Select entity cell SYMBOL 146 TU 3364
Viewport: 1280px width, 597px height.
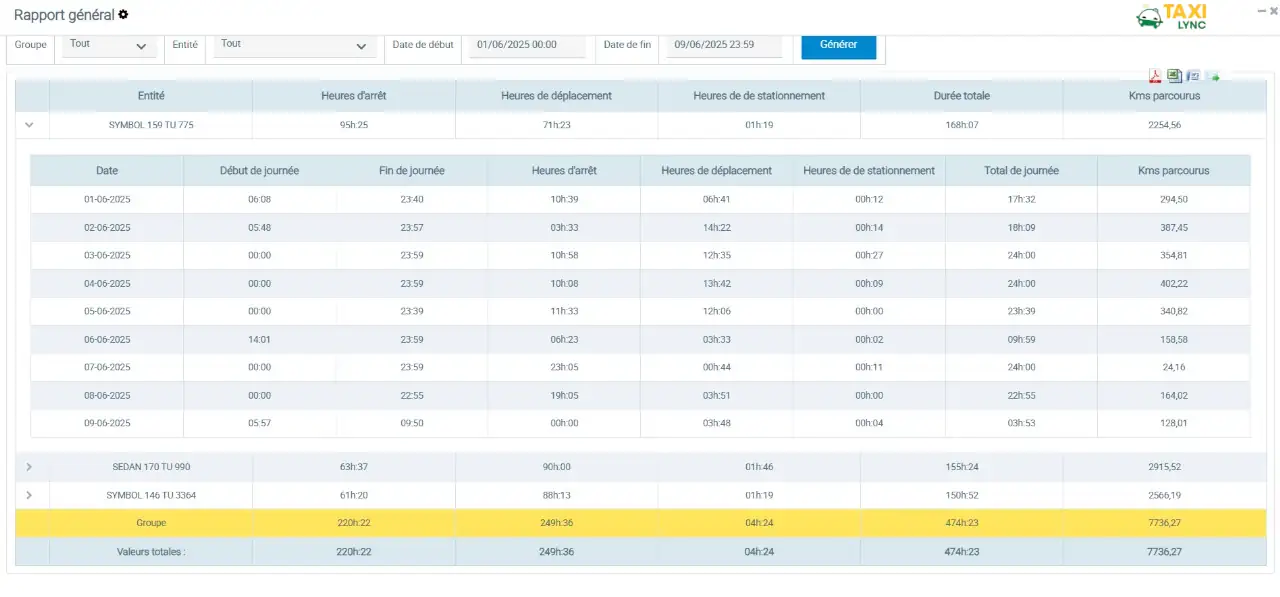click(x=151, y=495)
